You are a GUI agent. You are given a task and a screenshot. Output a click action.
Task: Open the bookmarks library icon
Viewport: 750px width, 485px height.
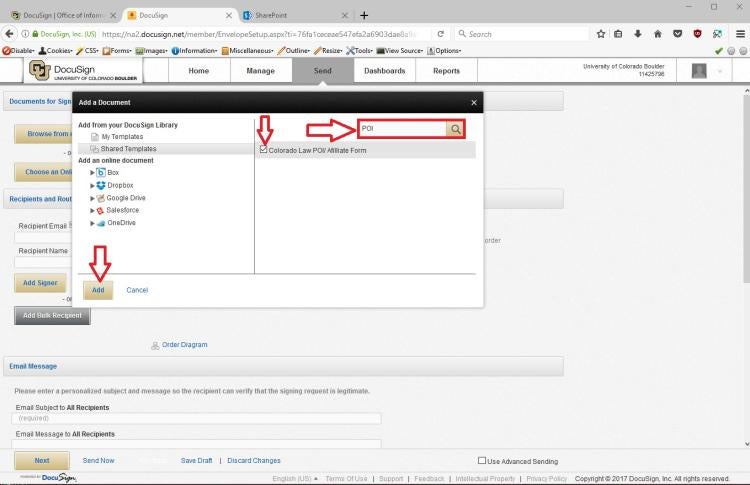[618, 34]
